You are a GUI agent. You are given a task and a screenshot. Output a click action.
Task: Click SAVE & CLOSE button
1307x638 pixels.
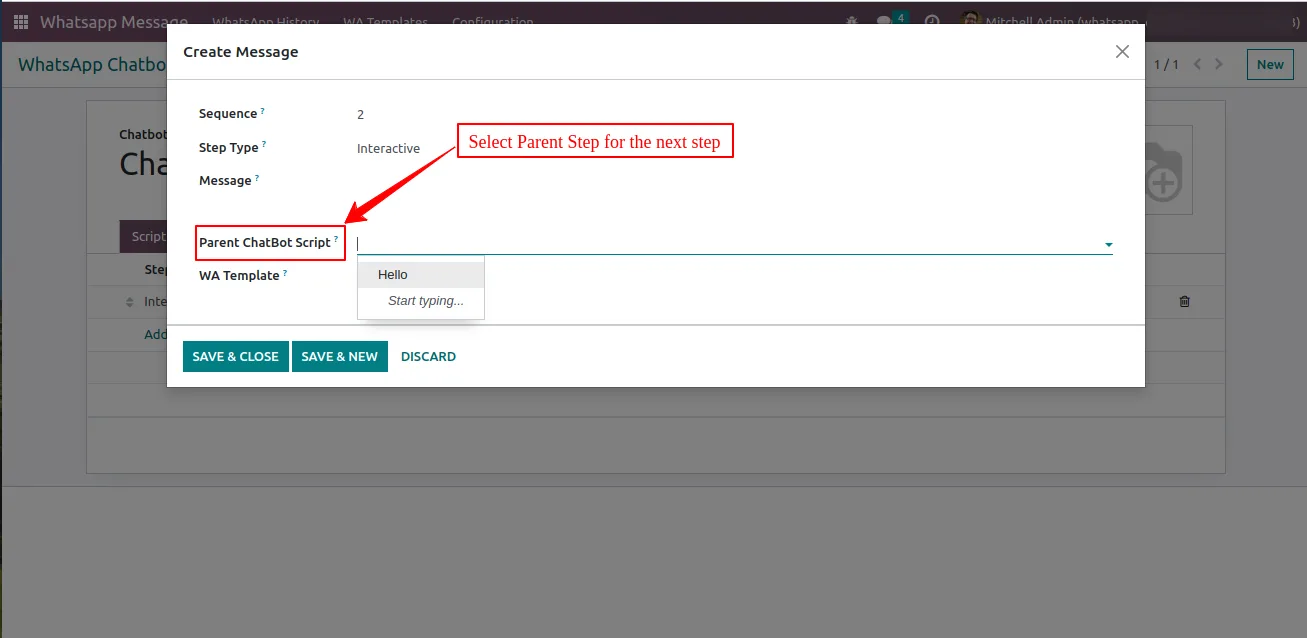[236, 356]
